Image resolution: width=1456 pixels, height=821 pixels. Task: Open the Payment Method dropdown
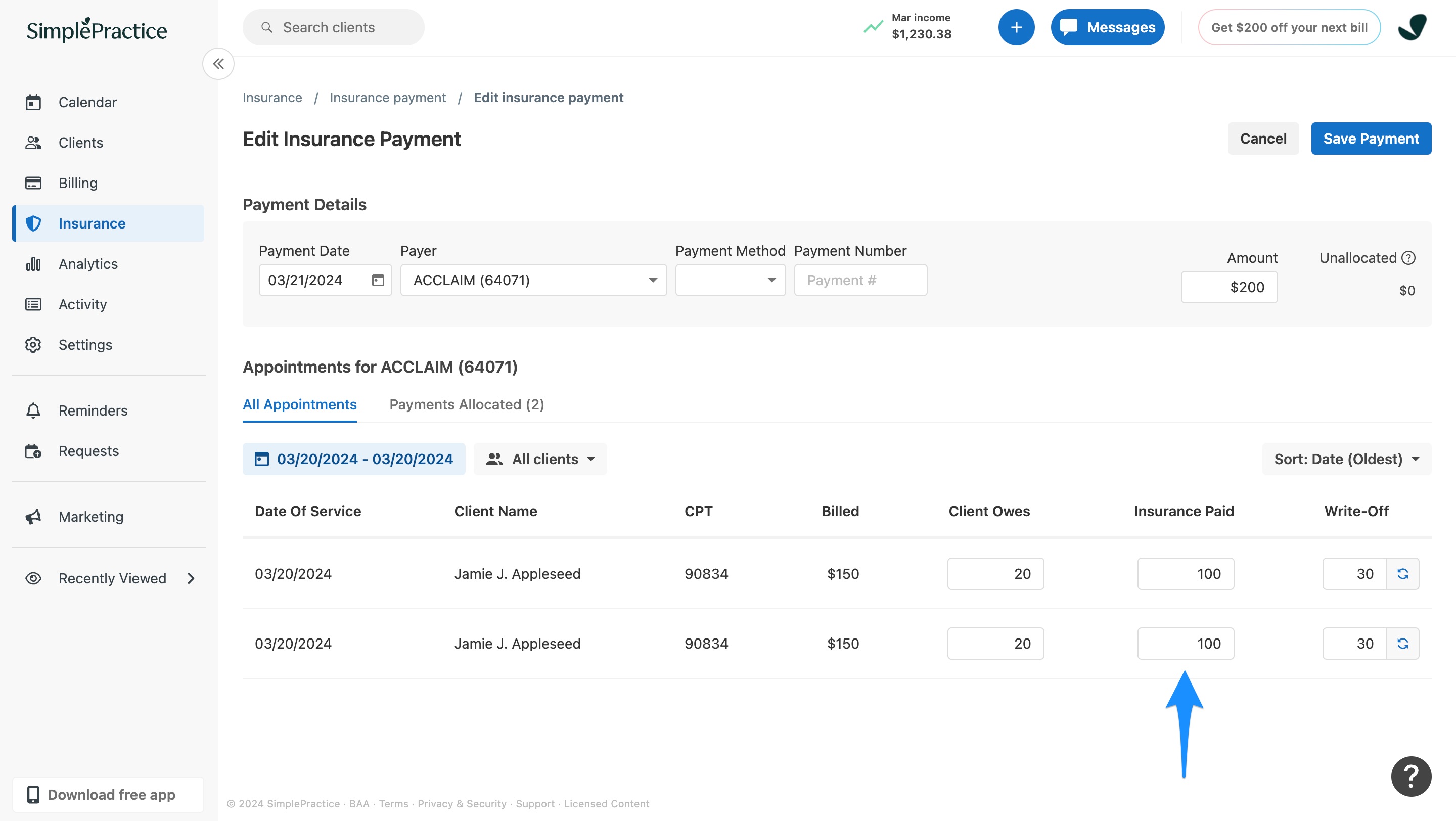coord(730,280)
